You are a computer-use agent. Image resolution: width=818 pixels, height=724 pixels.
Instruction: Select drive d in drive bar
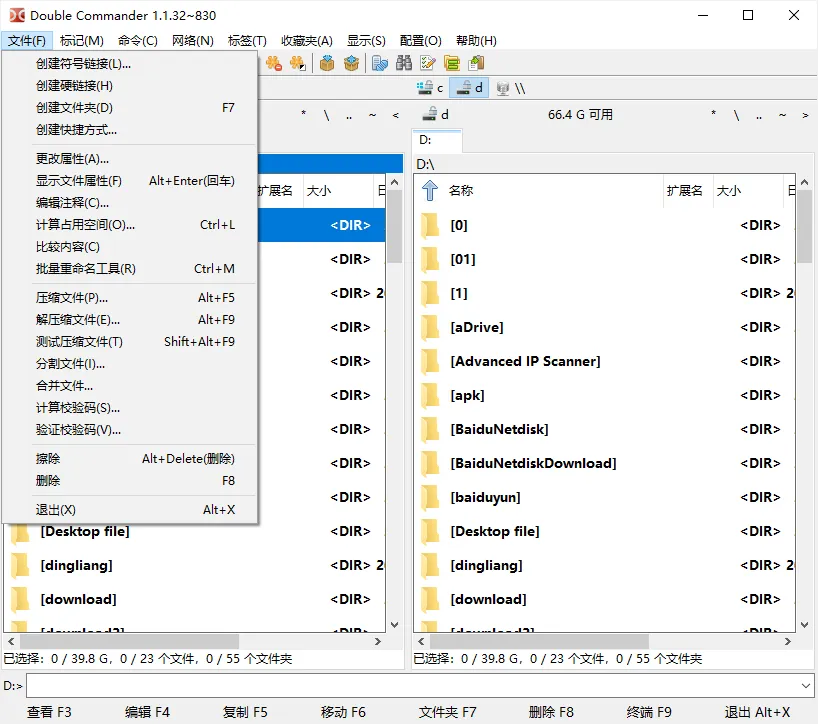pyautogui.click(x=469, y=88)
